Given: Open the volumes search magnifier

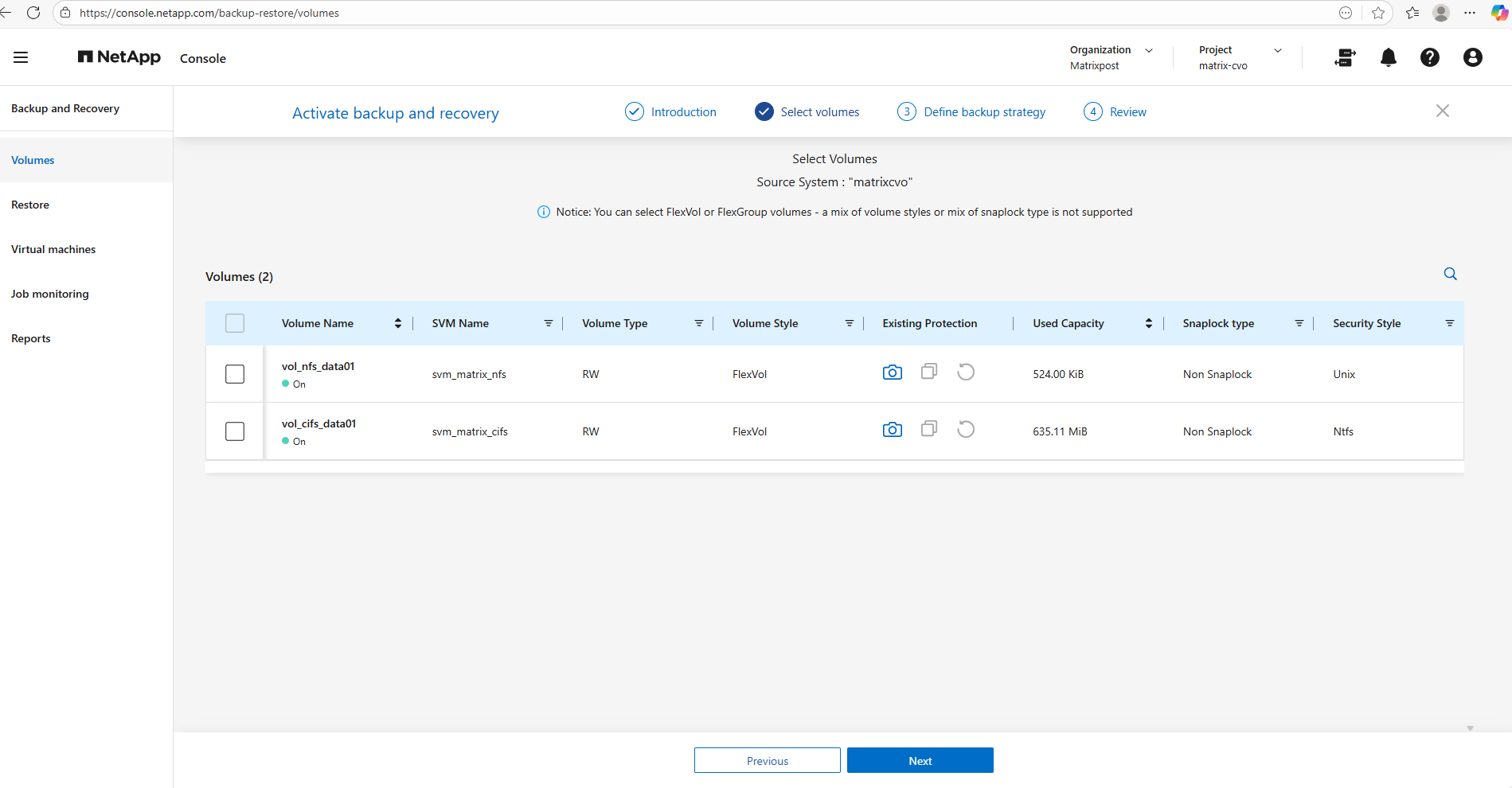Looking at the screenshot, I should click(x=1450, y=274).
